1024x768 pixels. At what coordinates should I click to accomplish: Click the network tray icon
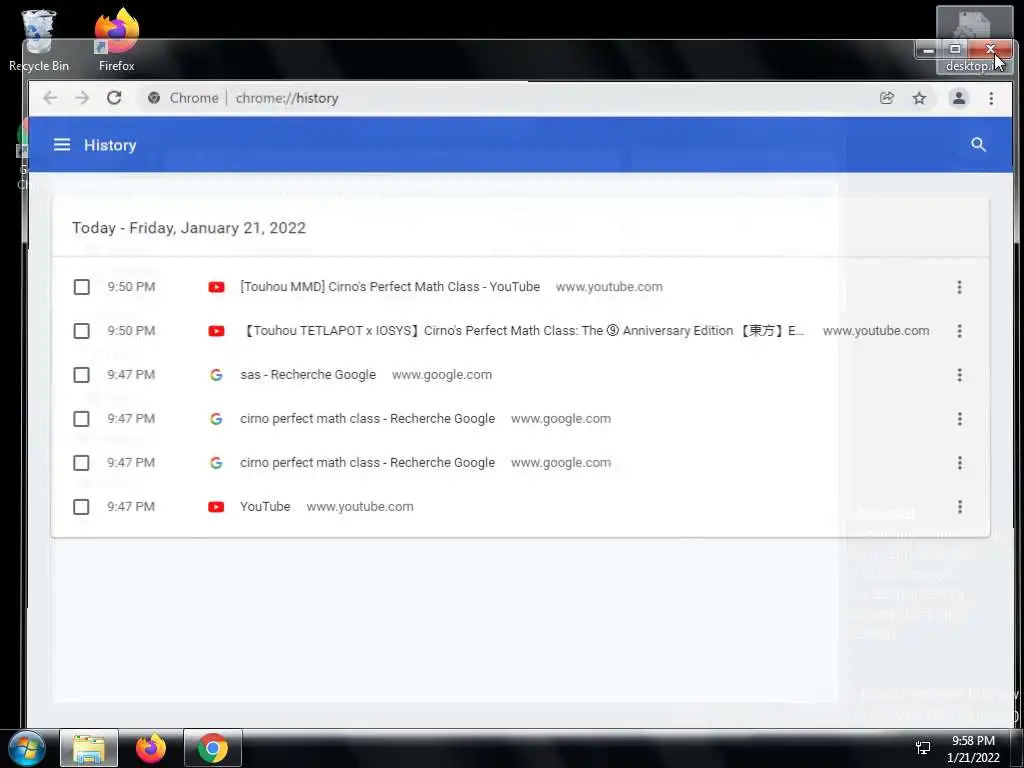tap(923, 748)
